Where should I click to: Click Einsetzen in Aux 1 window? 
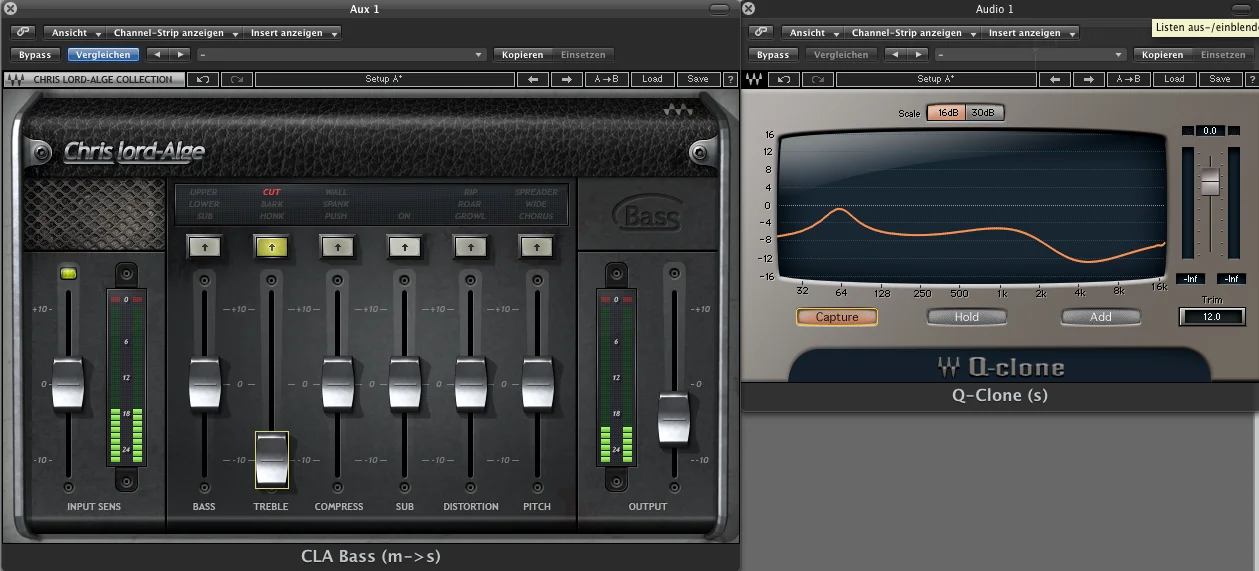(582, 54)
